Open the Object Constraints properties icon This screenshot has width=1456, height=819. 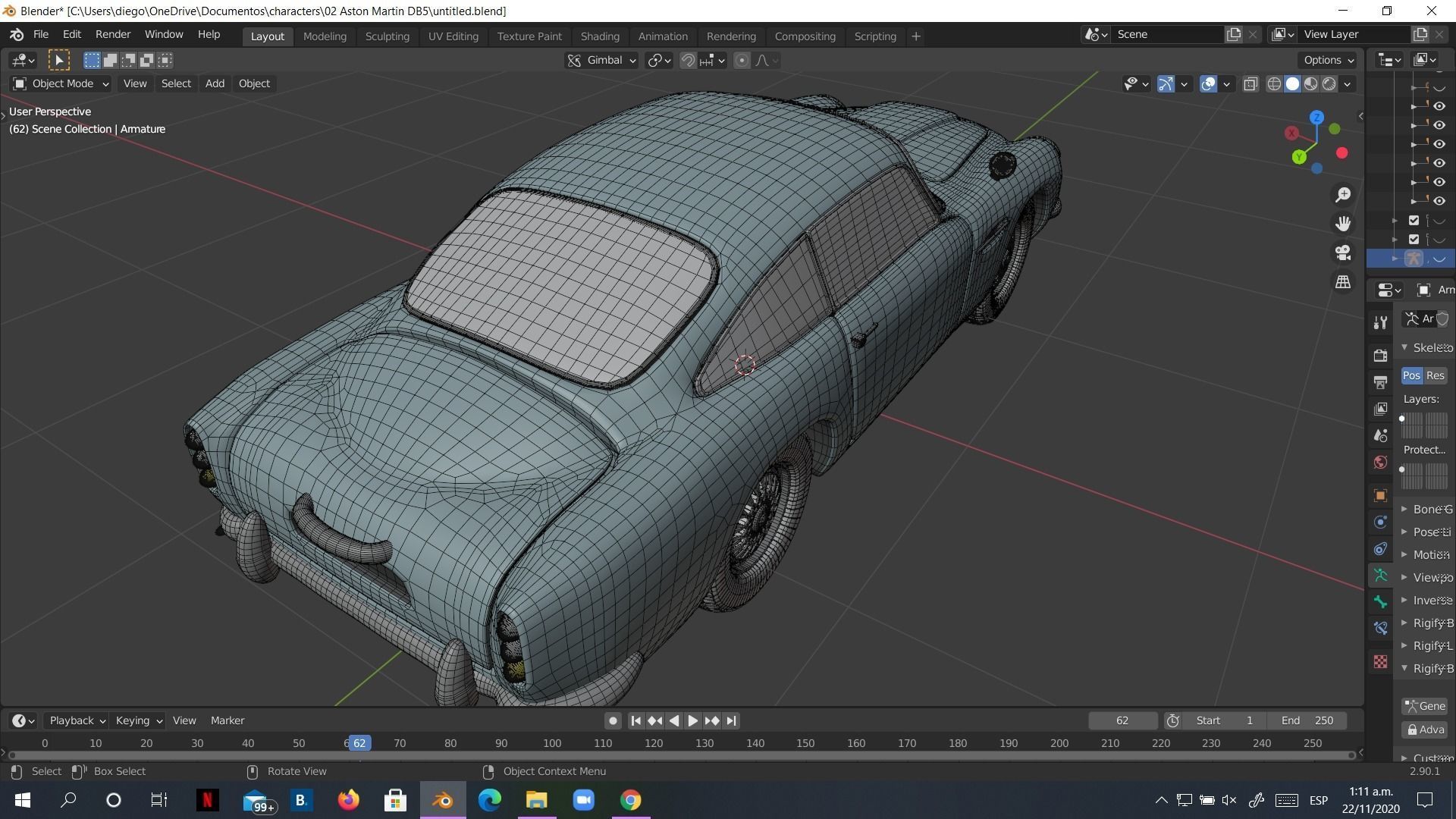coord(1380,548)
